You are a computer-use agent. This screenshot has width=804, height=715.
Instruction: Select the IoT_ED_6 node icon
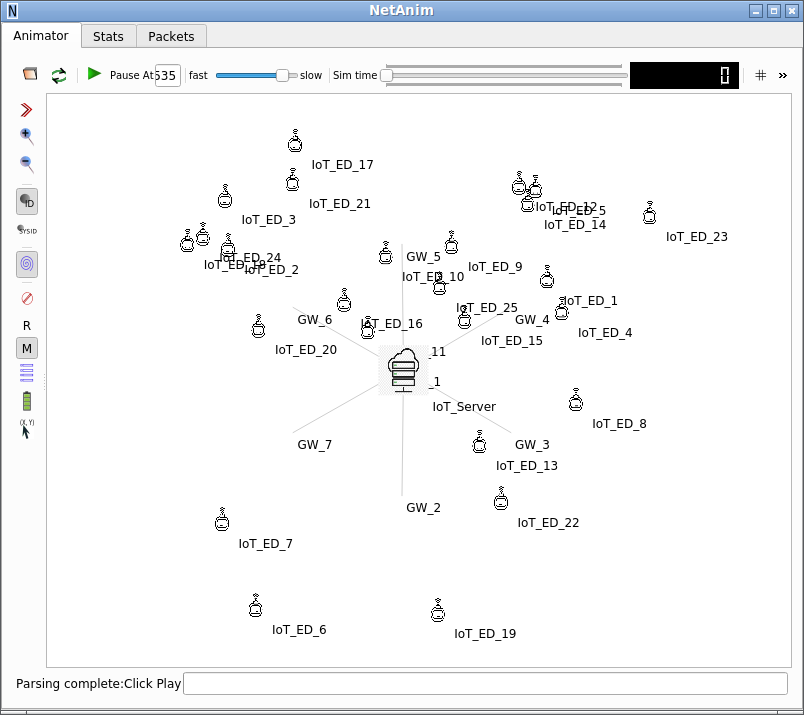(255, 605)
